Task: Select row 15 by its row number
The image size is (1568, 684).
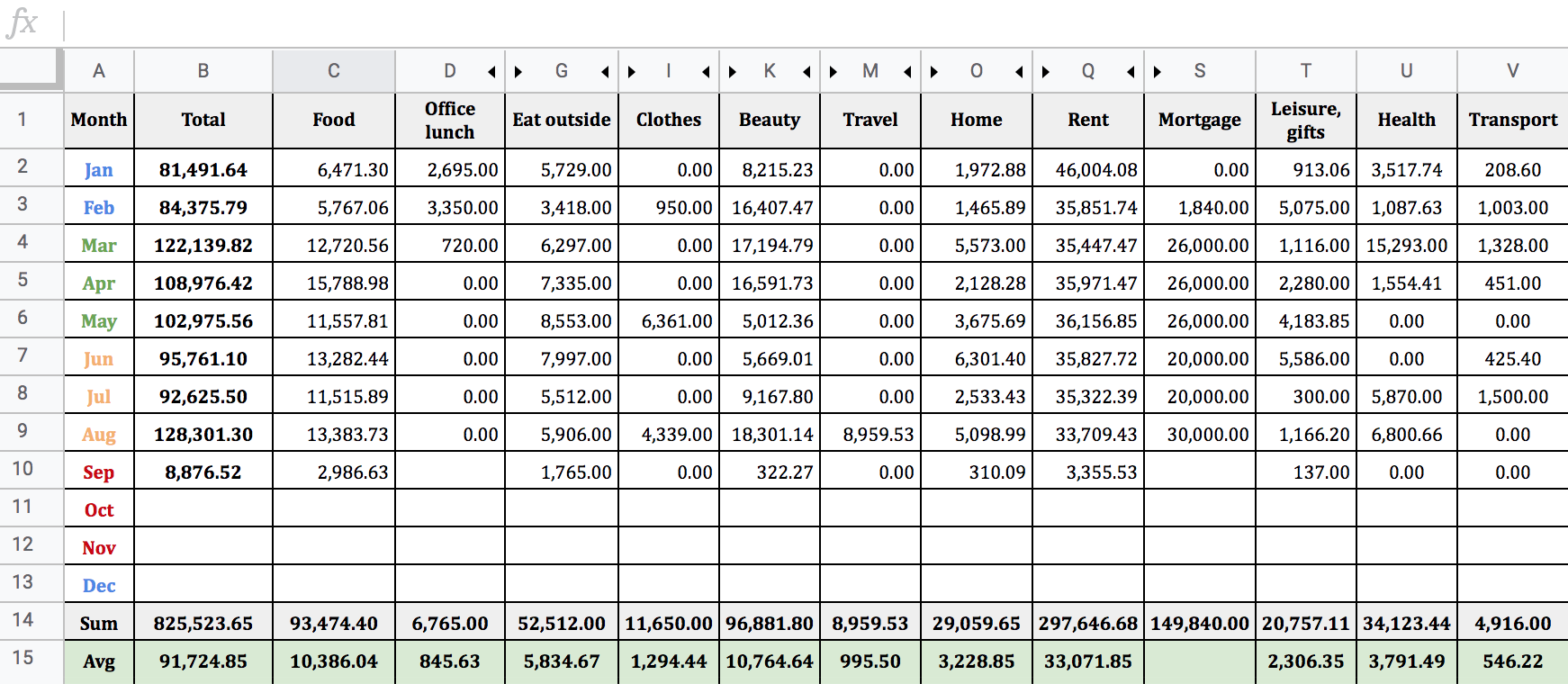Action: click(x=32, y=660)
